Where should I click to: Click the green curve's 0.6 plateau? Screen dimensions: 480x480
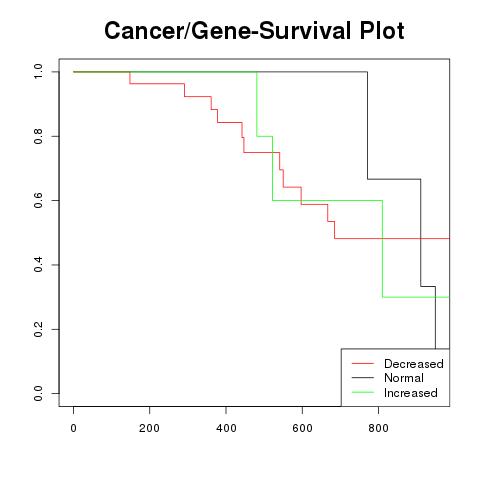[328, 200]
